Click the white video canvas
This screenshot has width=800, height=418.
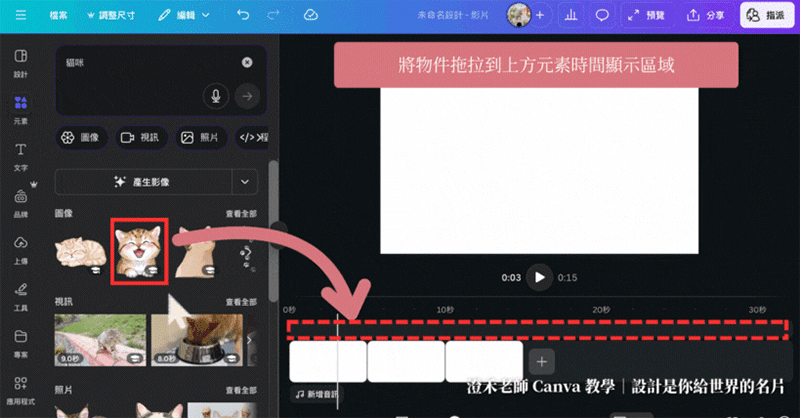pos(539,171)
